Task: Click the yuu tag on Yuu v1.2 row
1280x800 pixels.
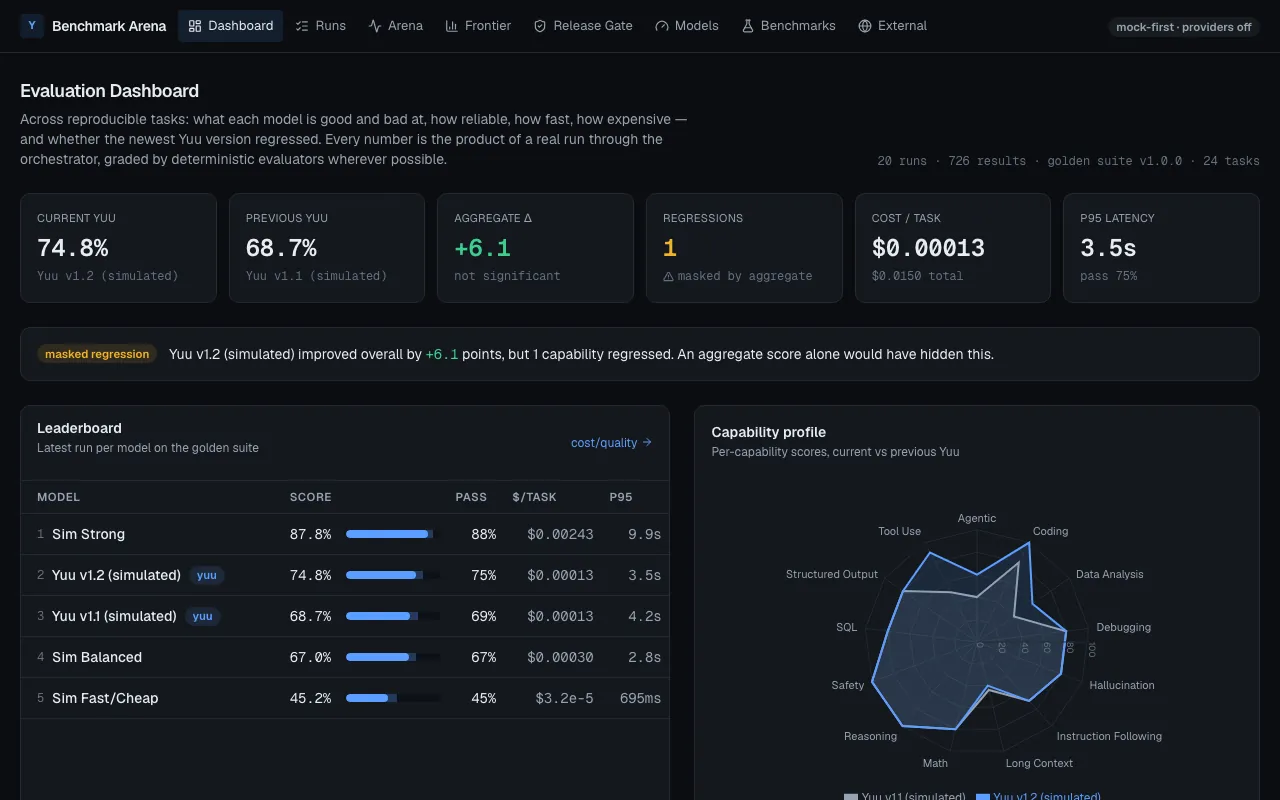Action: point(207,575)
